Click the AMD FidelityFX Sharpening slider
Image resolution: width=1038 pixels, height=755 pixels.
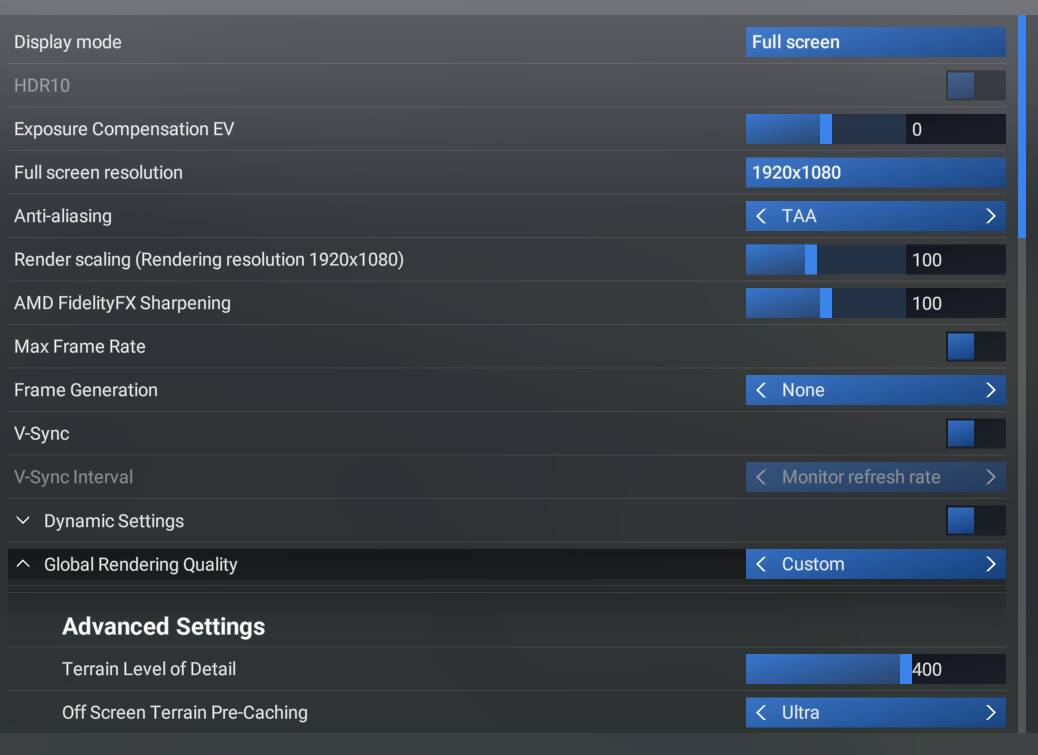pyautogui.click(x=826, y=303)
